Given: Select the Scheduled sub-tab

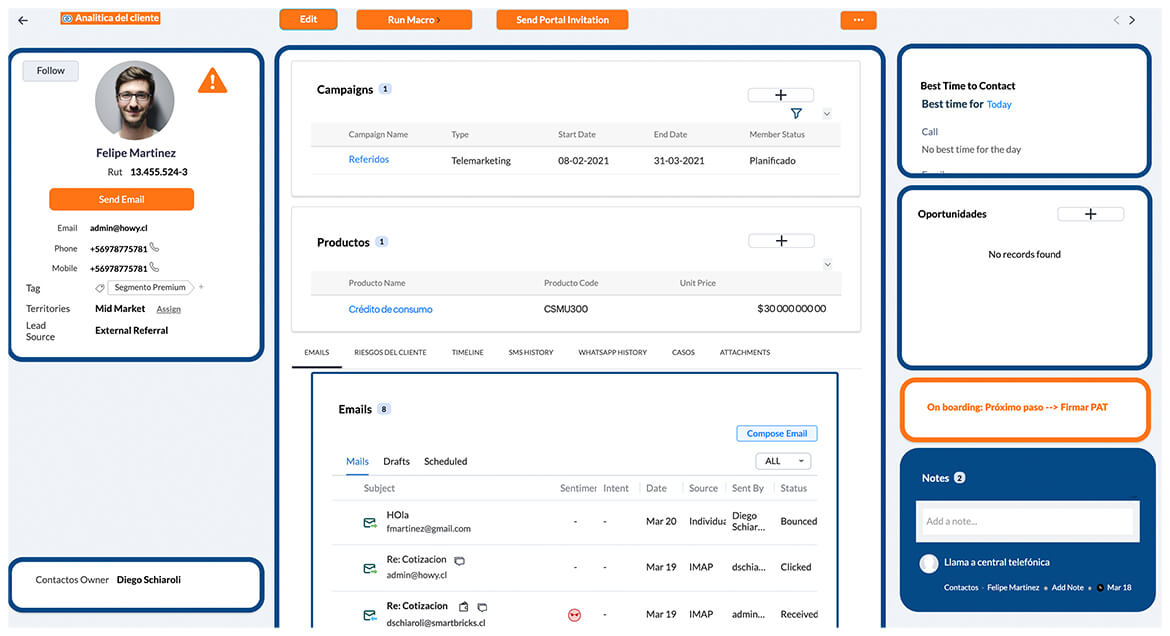Looking at the screenshot, I should (445, 461).
